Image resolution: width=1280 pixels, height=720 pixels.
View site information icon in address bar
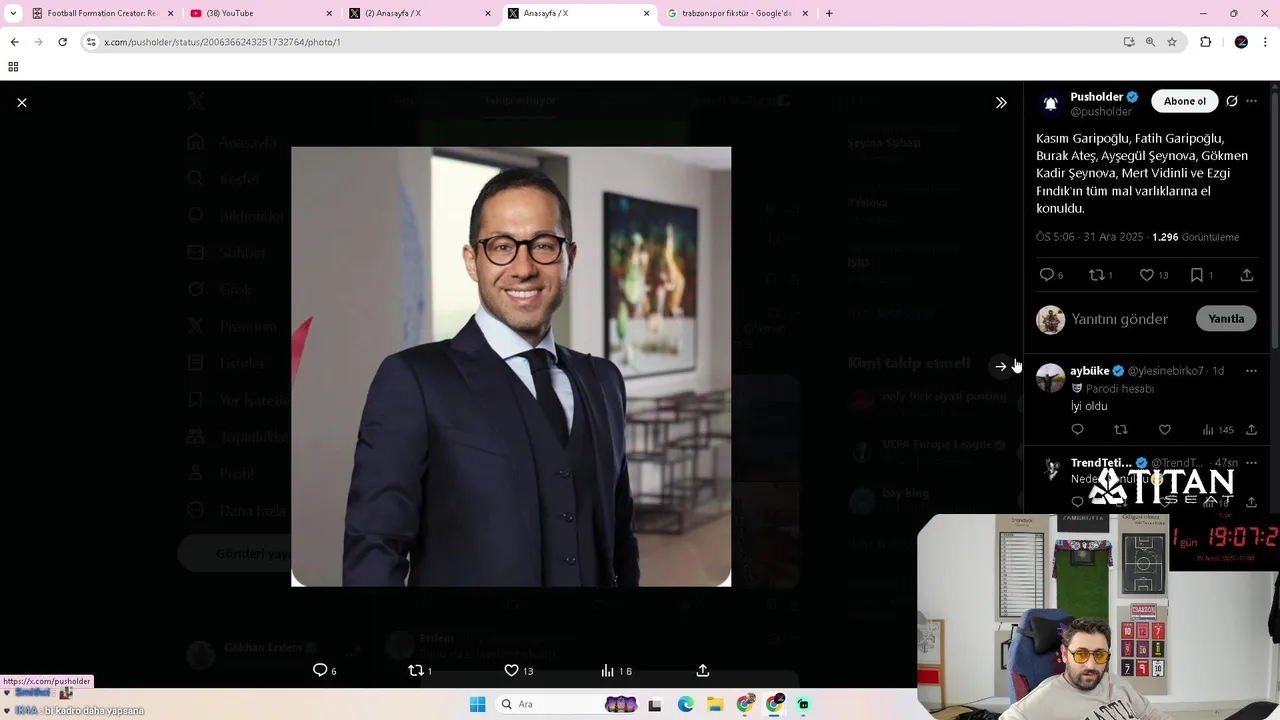coord(91,42)
